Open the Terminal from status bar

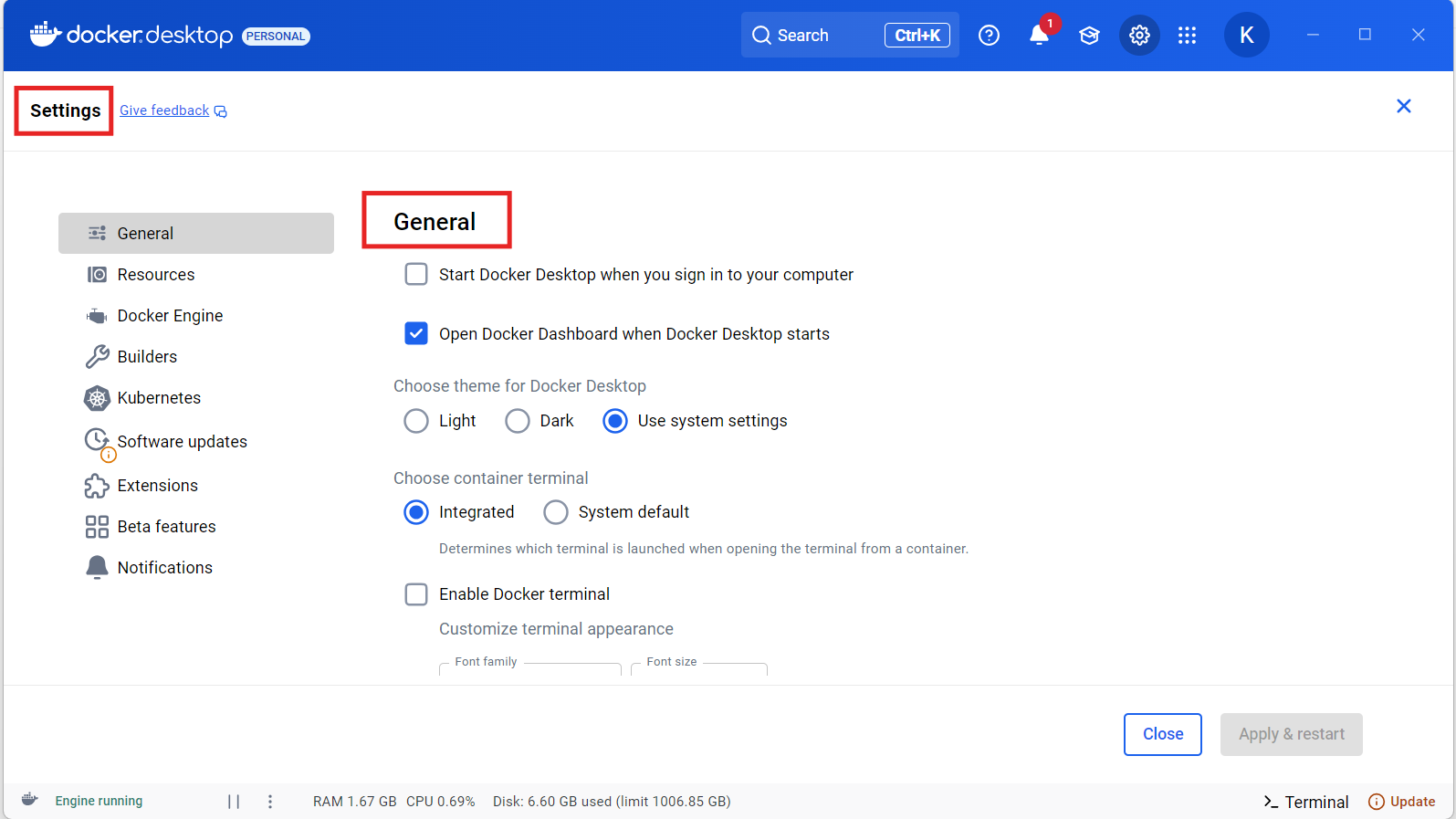pos(1306,802)
